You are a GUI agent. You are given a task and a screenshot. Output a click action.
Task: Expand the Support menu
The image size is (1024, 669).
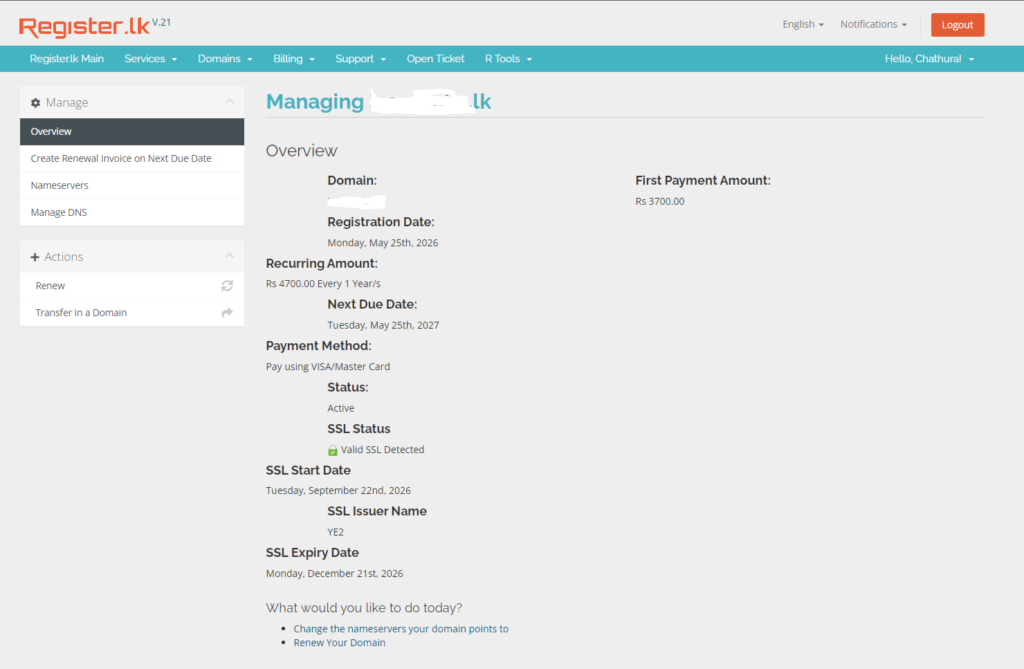360,59
